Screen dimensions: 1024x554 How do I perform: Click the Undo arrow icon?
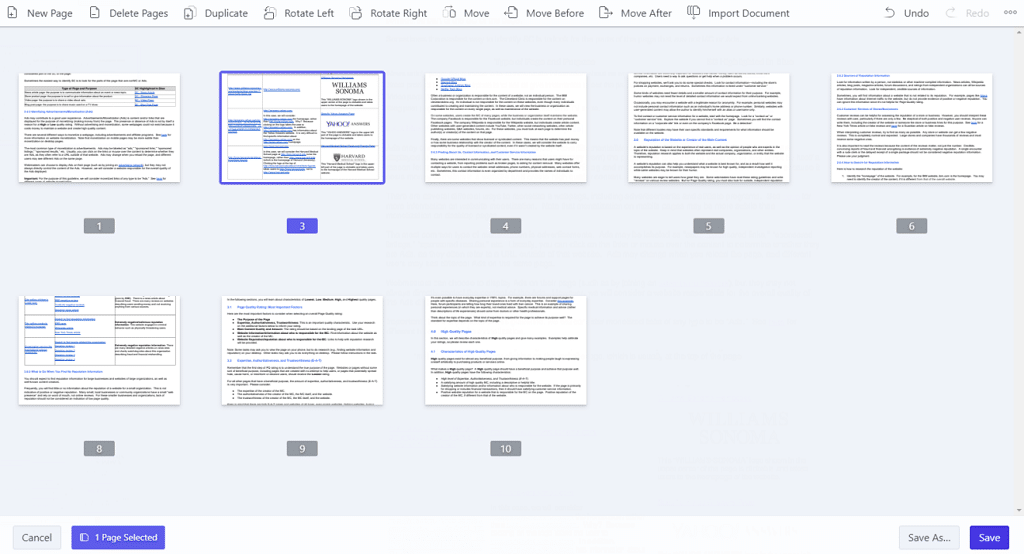(x=889, y=12)
